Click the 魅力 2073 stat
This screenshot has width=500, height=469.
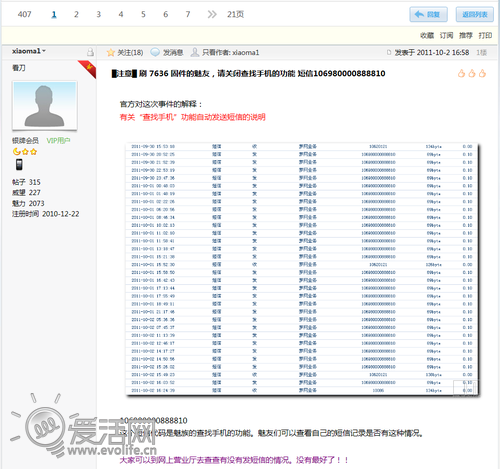click(x=28, y=203)
